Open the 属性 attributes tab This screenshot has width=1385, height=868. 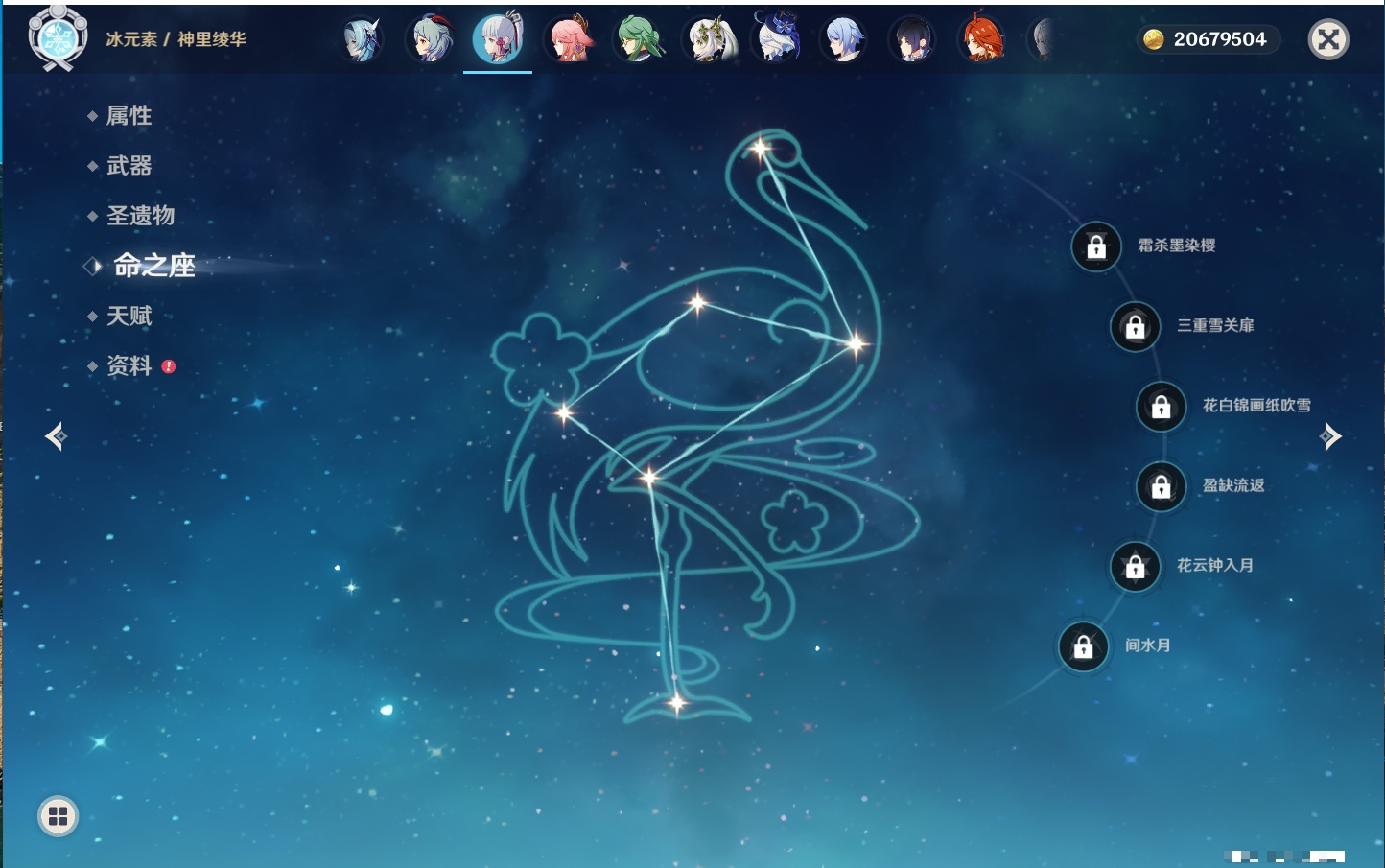(x=129, y=116)
